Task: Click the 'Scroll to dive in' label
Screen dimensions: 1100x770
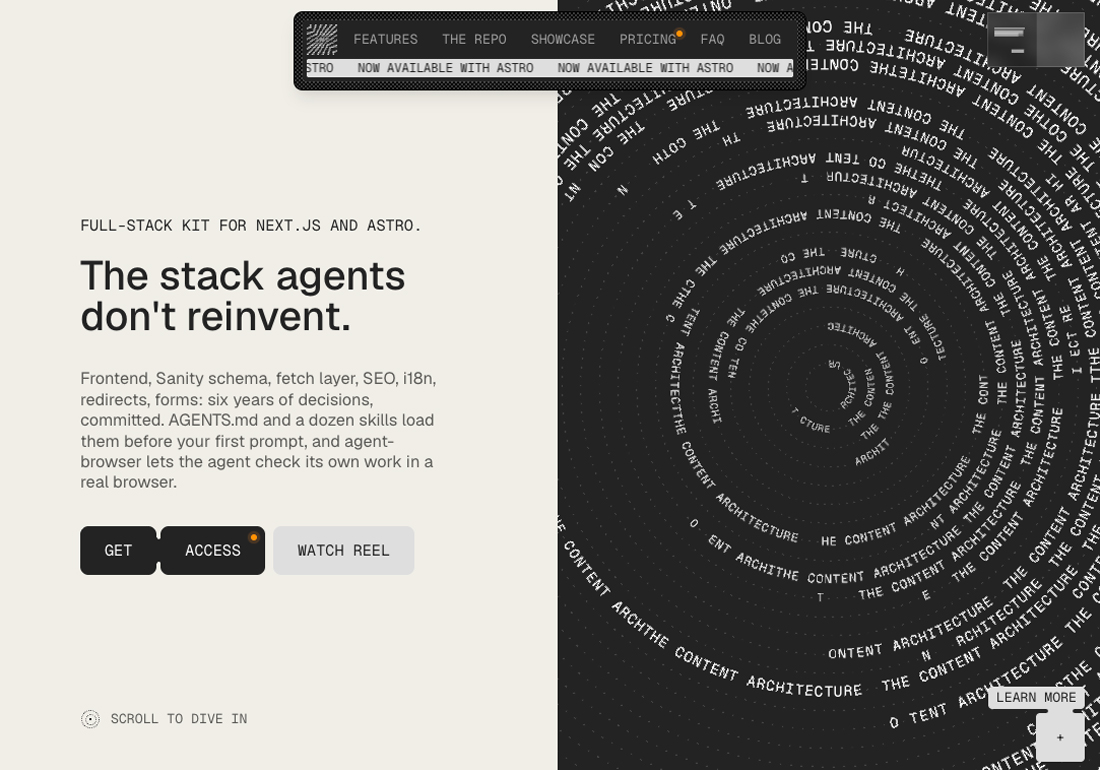Action: (179, 719)
